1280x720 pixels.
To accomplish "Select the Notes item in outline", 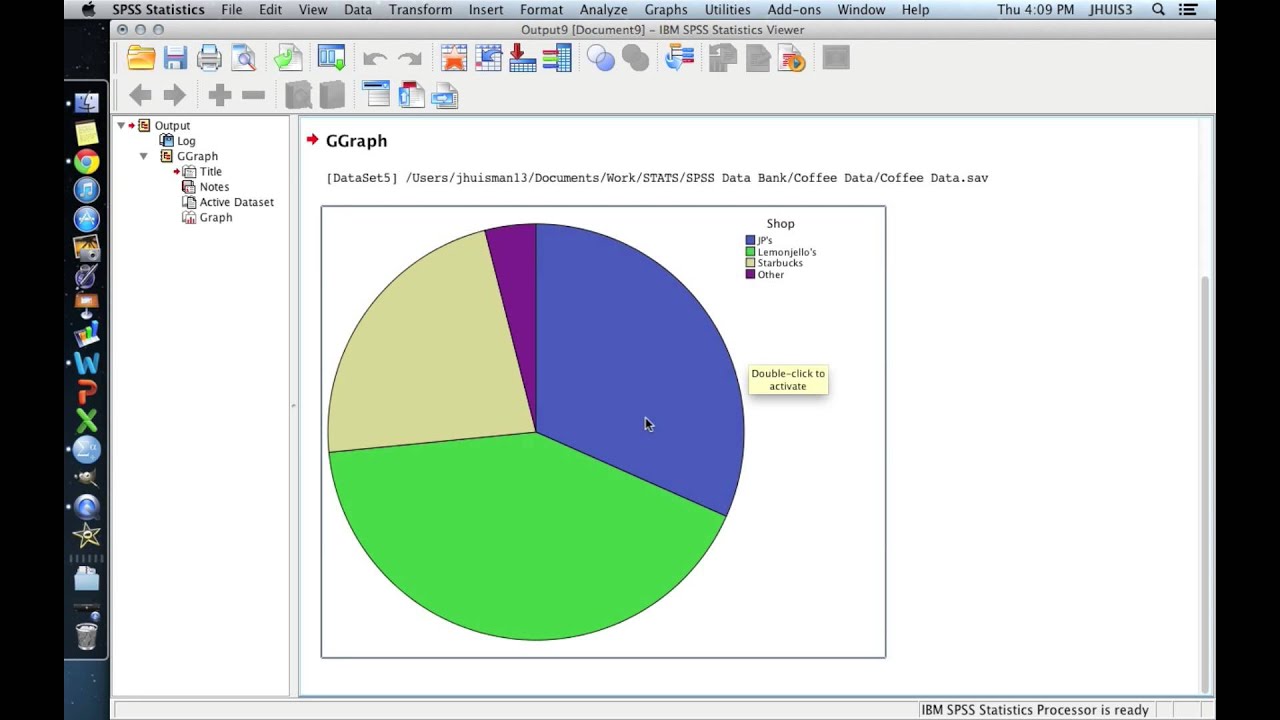I will tap(214, 186).
